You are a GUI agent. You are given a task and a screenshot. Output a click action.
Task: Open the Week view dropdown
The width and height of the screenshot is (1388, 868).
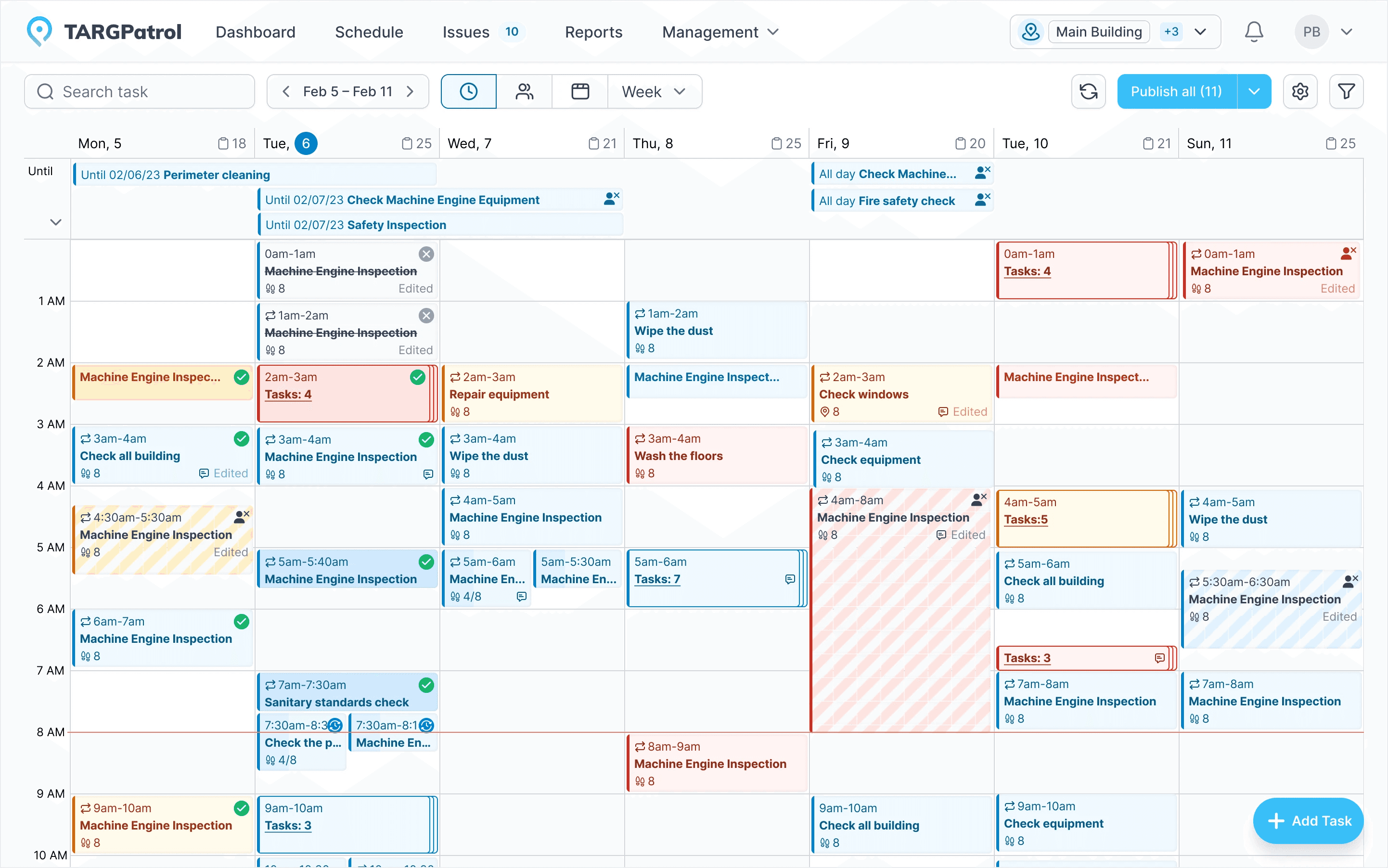tap(654, 91)
